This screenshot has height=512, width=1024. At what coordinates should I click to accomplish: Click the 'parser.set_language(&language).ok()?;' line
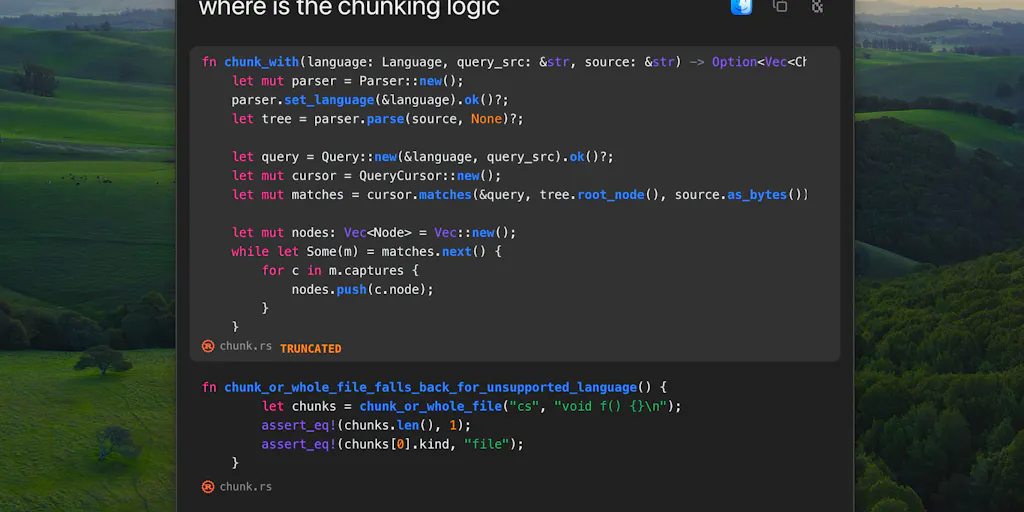370,101
